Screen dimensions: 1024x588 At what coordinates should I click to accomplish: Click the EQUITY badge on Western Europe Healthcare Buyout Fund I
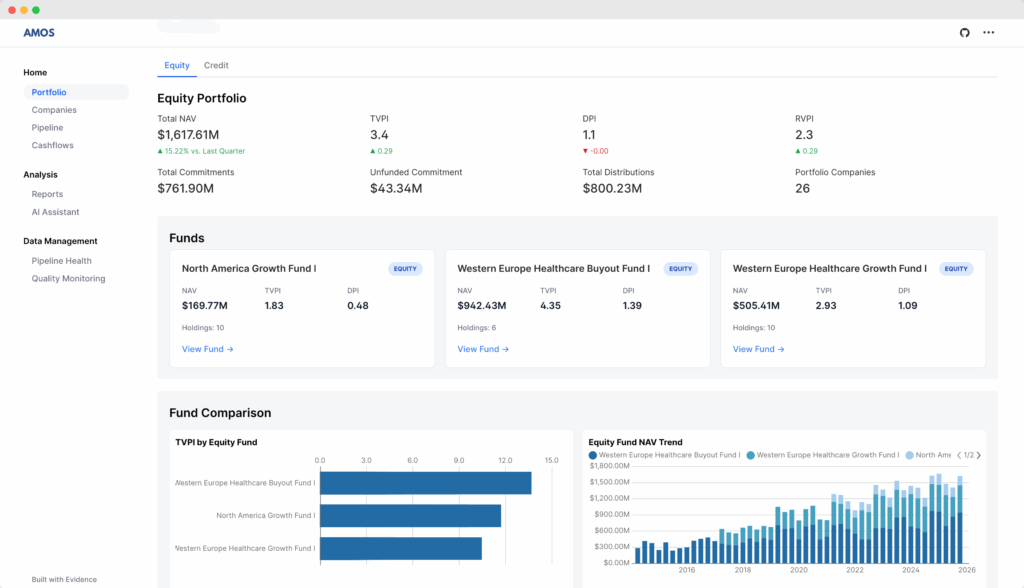click(680, 269)
